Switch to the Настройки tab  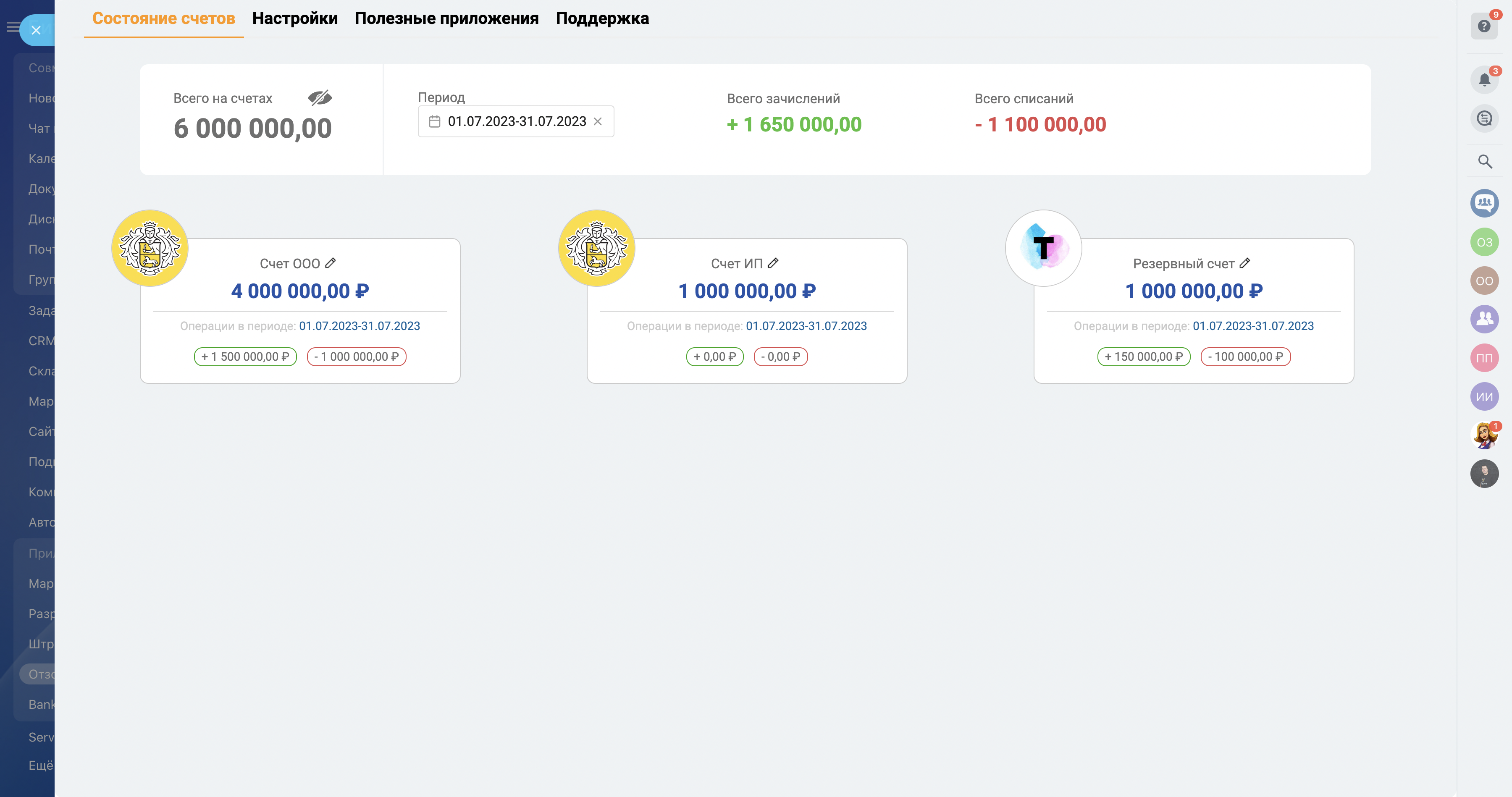click(295, 19)
